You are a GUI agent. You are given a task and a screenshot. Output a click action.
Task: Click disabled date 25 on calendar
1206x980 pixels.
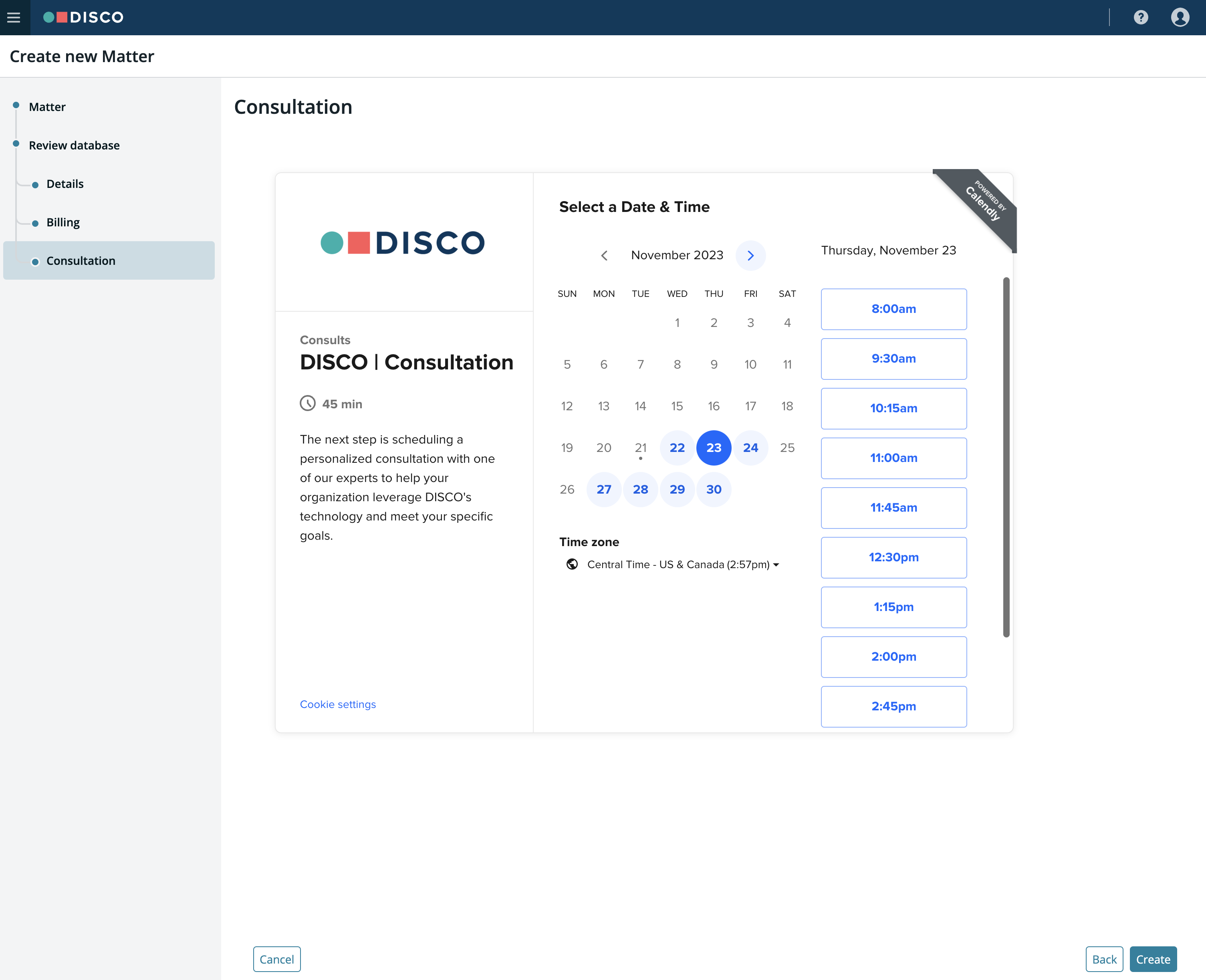click(787, 448)
